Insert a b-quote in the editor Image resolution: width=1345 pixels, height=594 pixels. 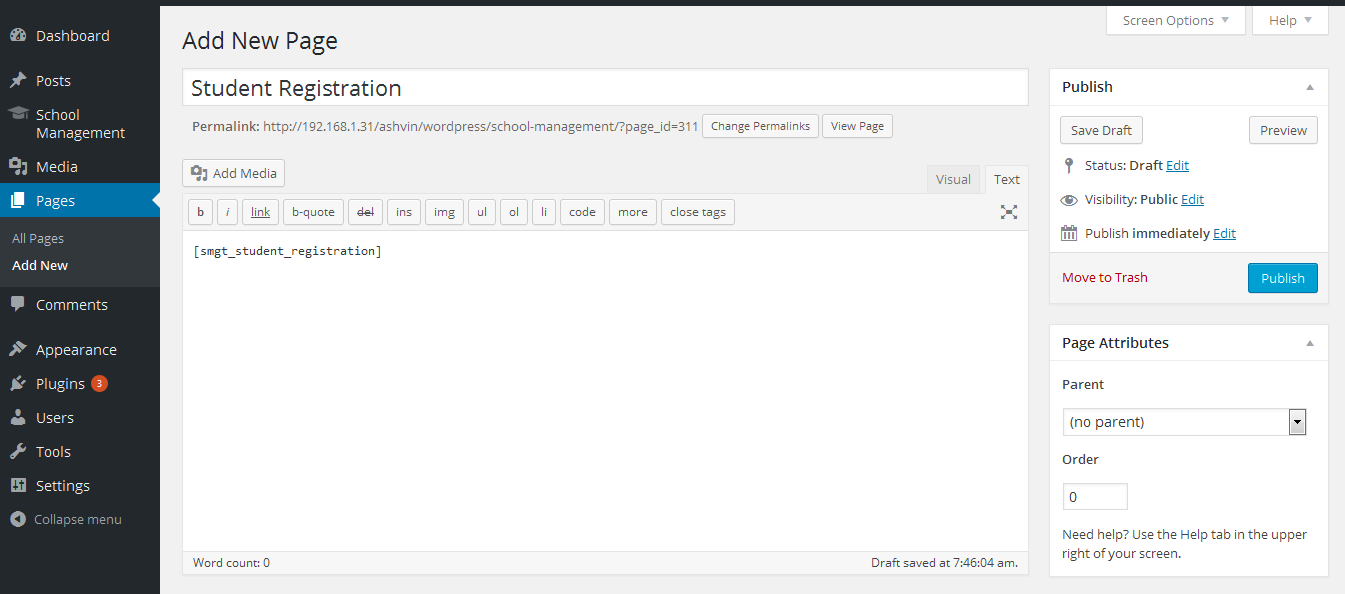click(x=312, y=211)
